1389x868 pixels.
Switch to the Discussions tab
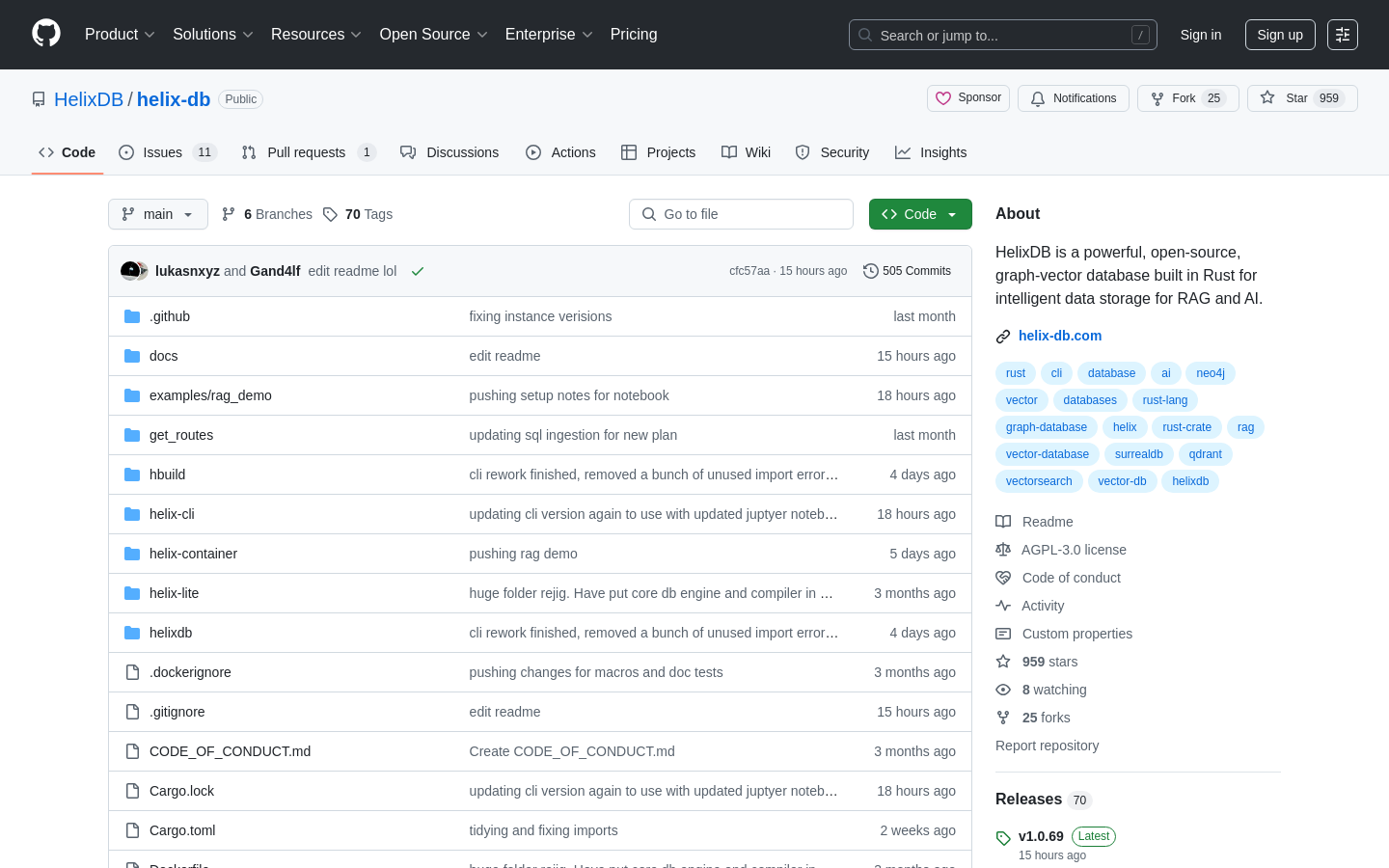click(449, 152)
